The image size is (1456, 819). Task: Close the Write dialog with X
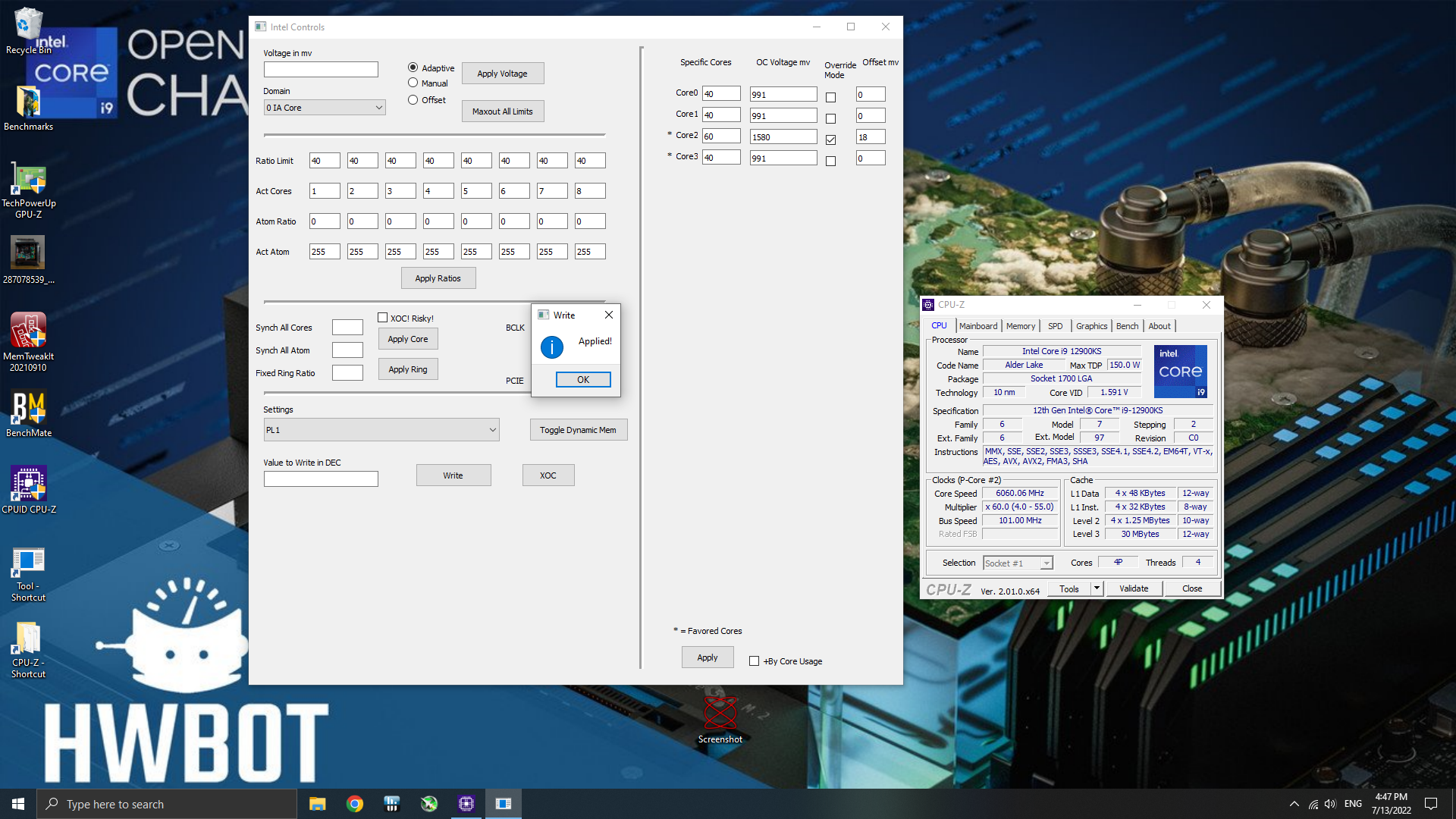pyautogui.click(x=608, y=315)
